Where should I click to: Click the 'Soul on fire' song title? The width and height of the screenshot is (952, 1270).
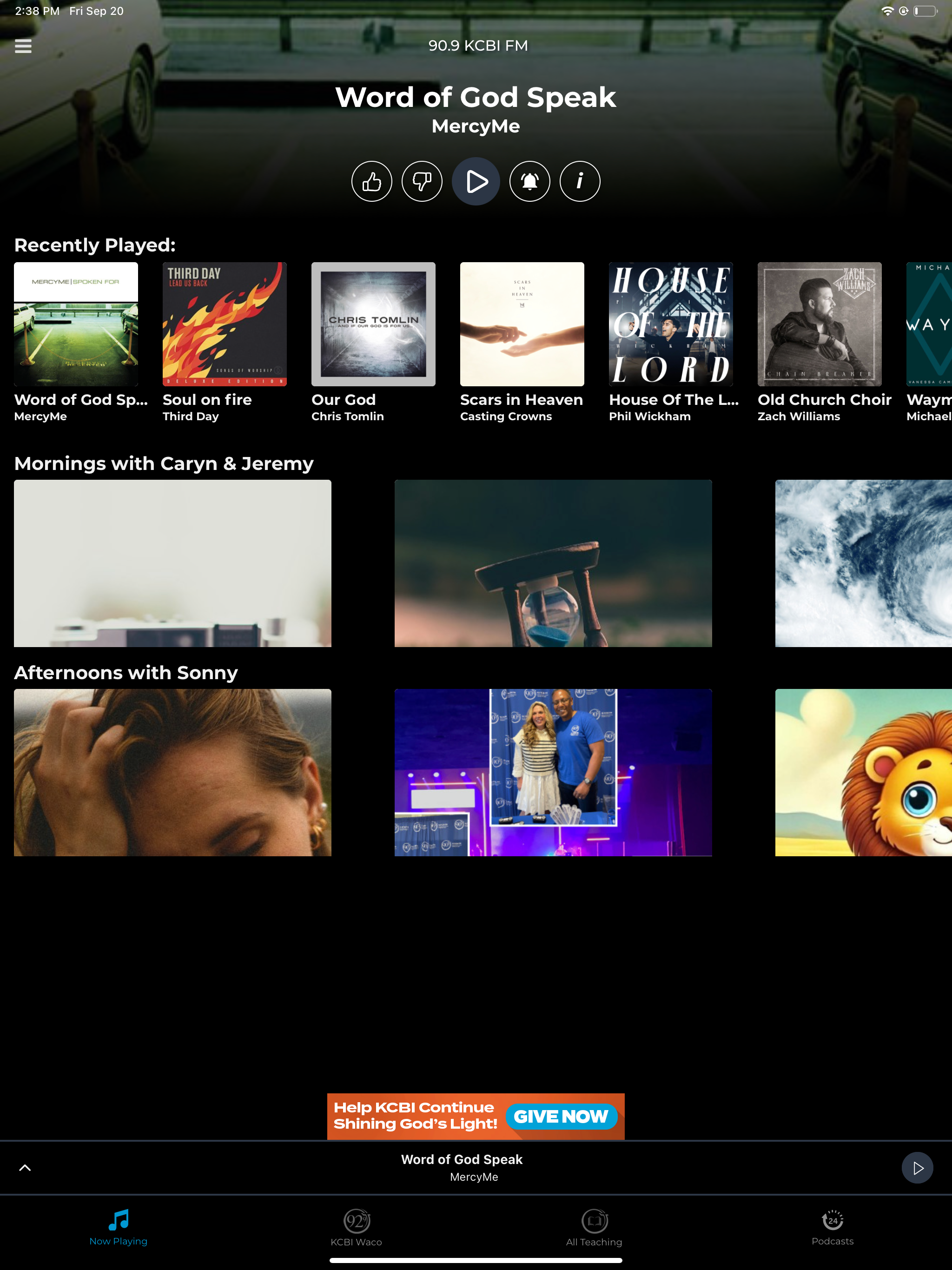pos(207,400)
